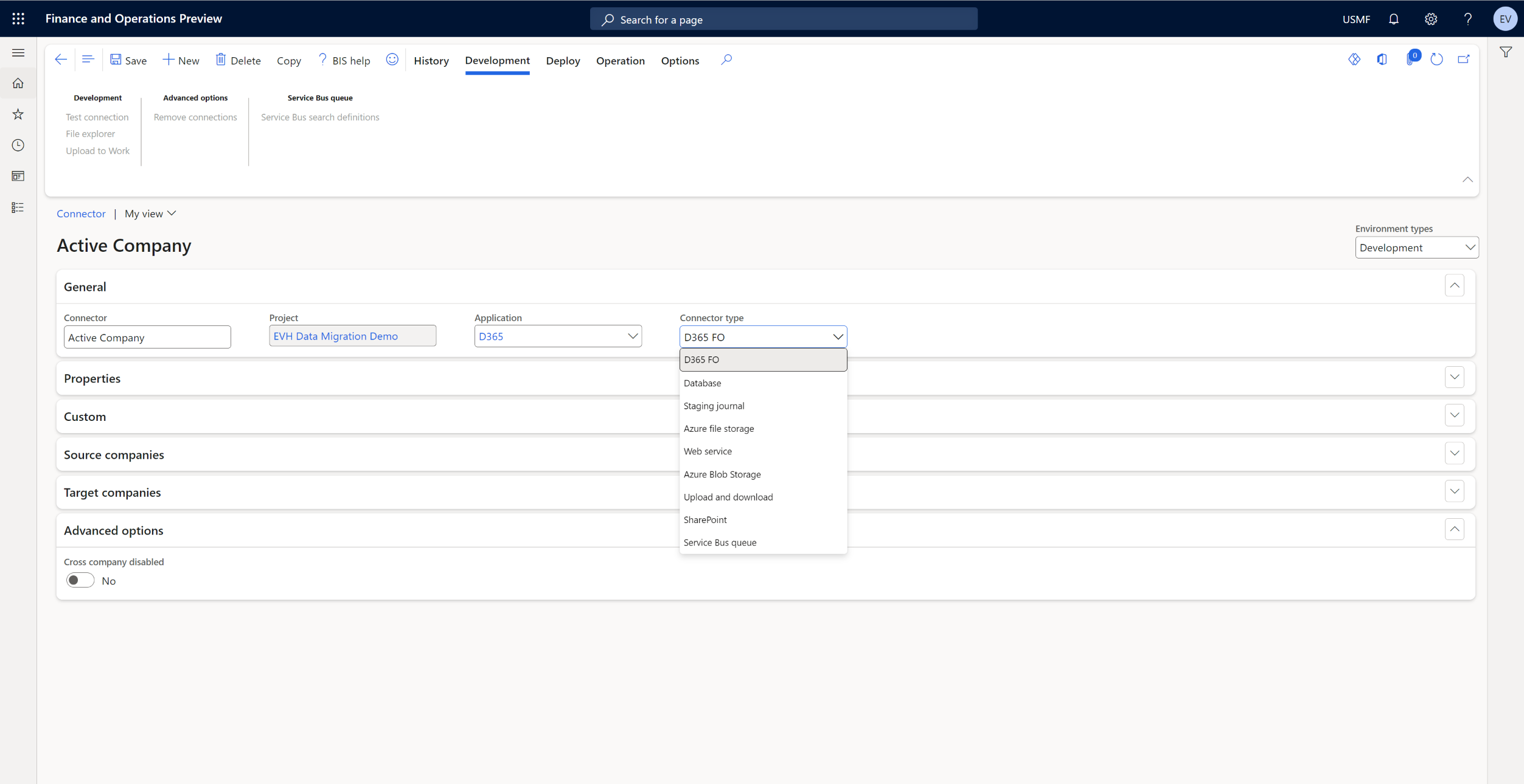1524x784 pixels.
Task: Collapse the General section chevron
Action: click(1455, 285)
